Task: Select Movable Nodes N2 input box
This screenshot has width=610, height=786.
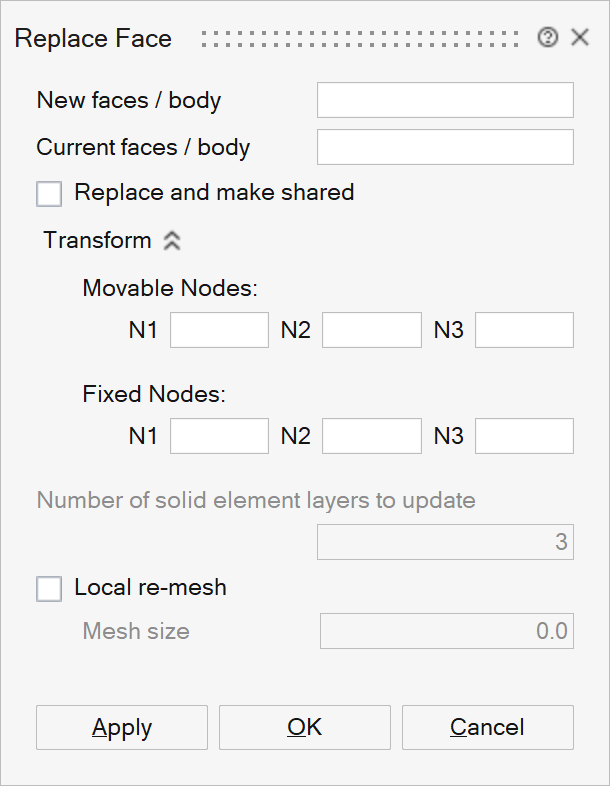Action: (x=371, y=330)
